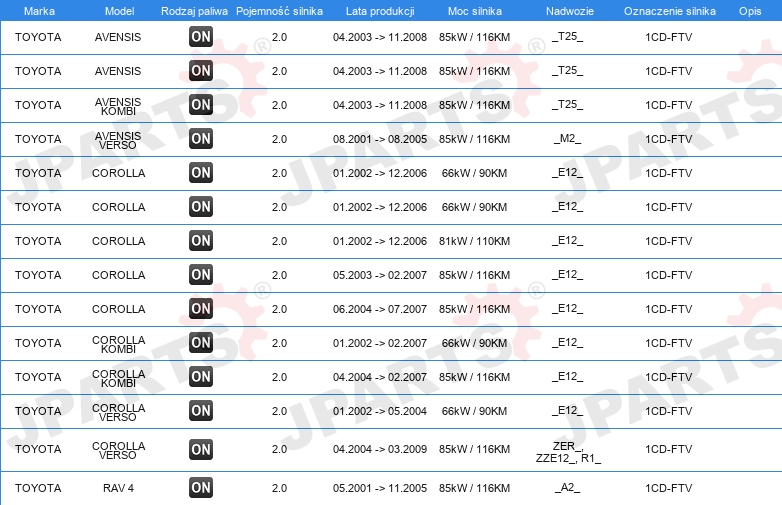Image resolution: width=782 pixels, height=505 pixels.
Task: Click the Nadwozie column header
Action: pos(570,11)
